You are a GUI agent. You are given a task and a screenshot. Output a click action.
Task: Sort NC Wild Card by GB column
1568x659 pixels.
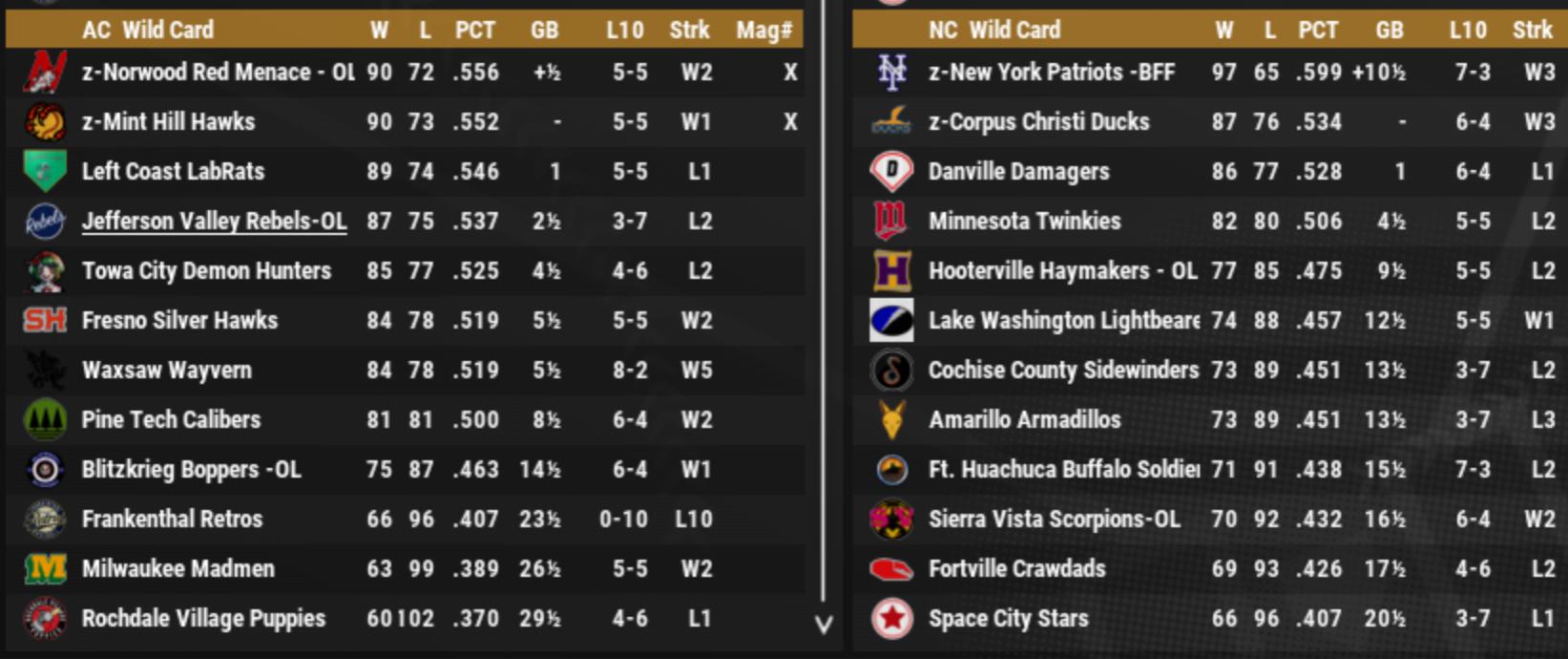coord(1389,31)
